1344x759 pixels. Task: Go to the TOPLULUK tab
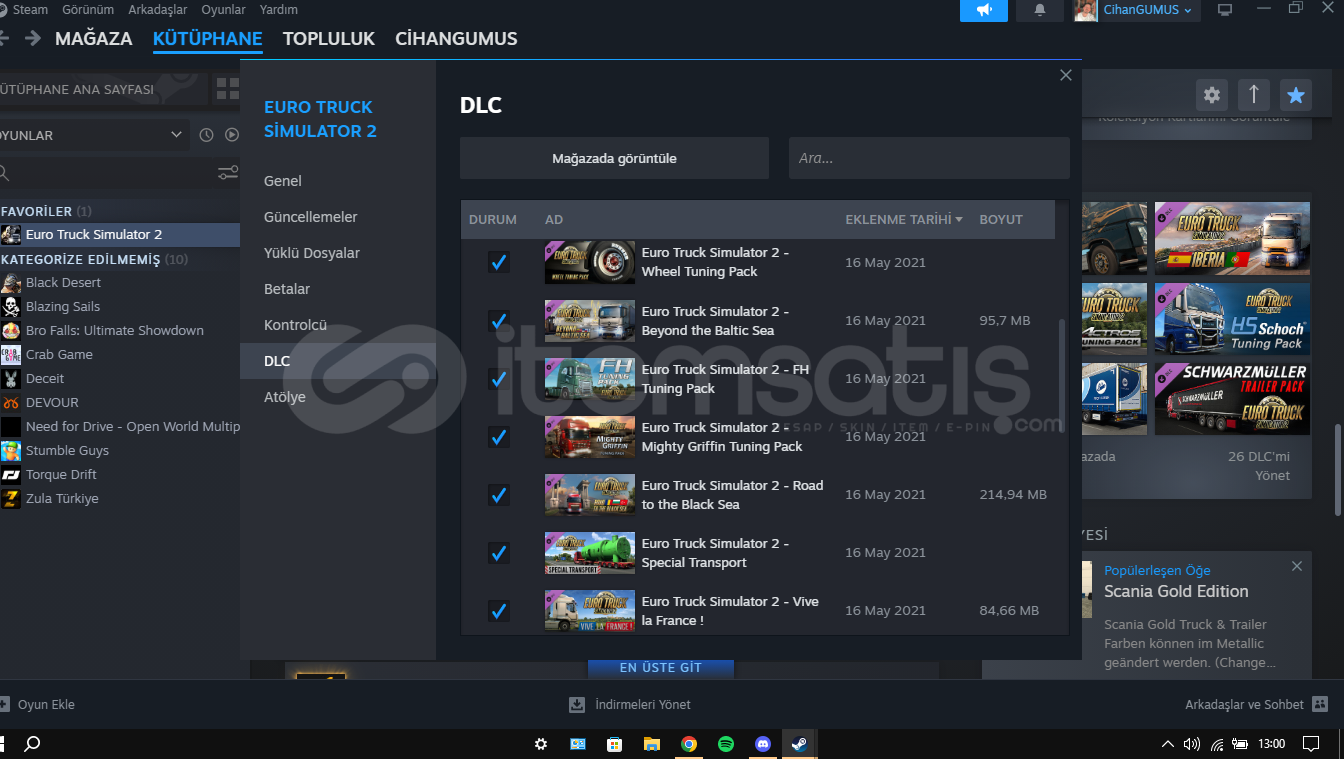pos(329,39)
